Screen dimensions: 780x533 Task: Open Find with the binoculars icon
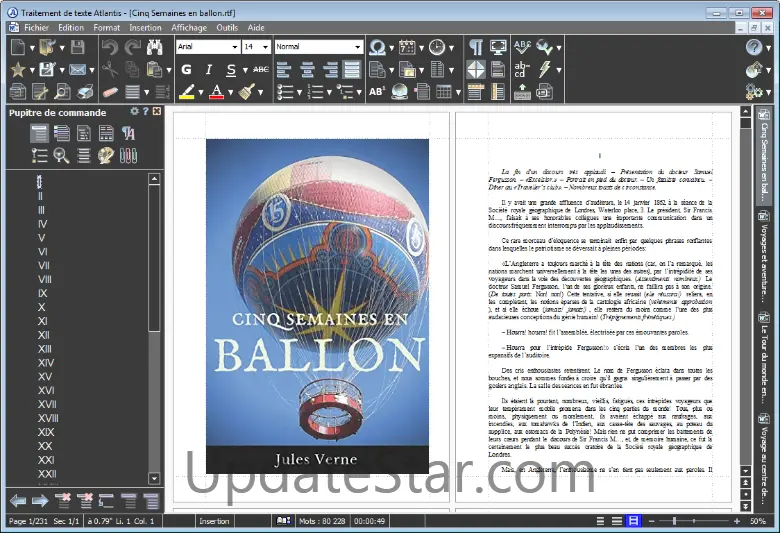pos(155,47)
